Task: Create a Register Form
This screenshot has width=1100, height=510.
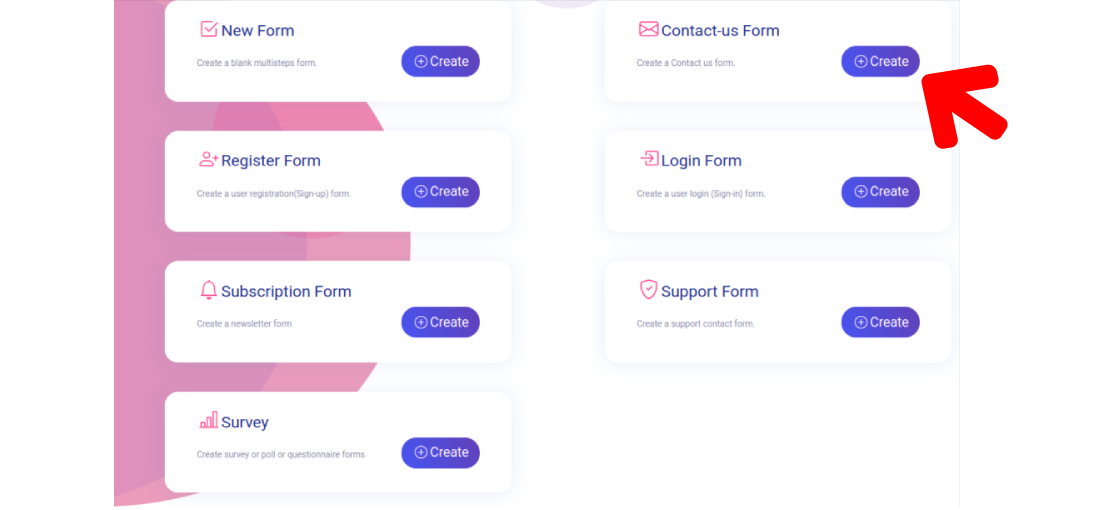Action: click(440, 192)
